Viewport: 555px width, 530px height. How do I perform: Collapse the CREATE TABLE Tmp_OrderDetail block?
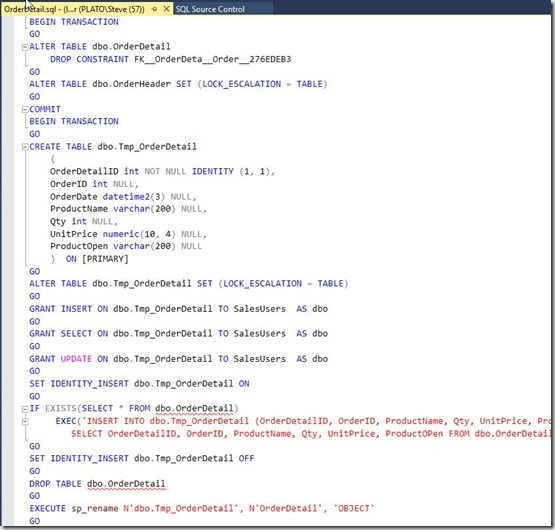(25, 147)
